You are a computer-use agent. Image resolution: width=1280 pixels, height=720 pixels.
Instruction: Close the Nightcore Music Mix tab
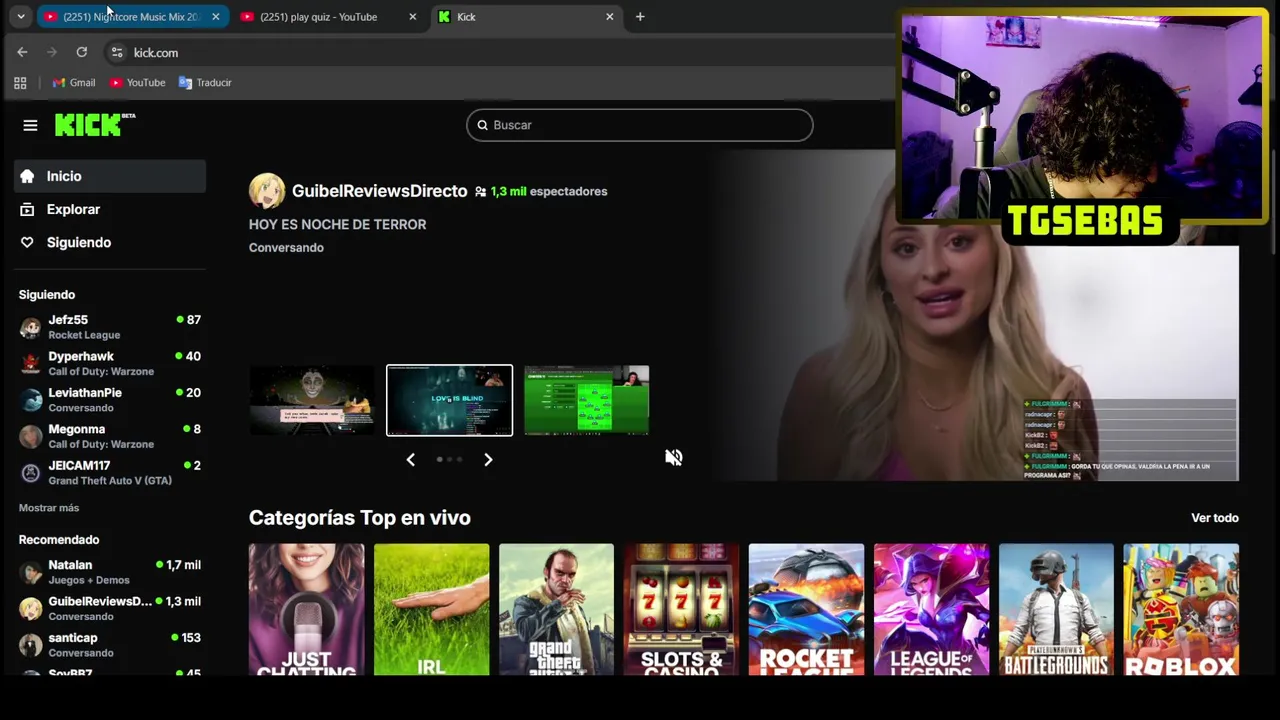(x=215, y=17)
